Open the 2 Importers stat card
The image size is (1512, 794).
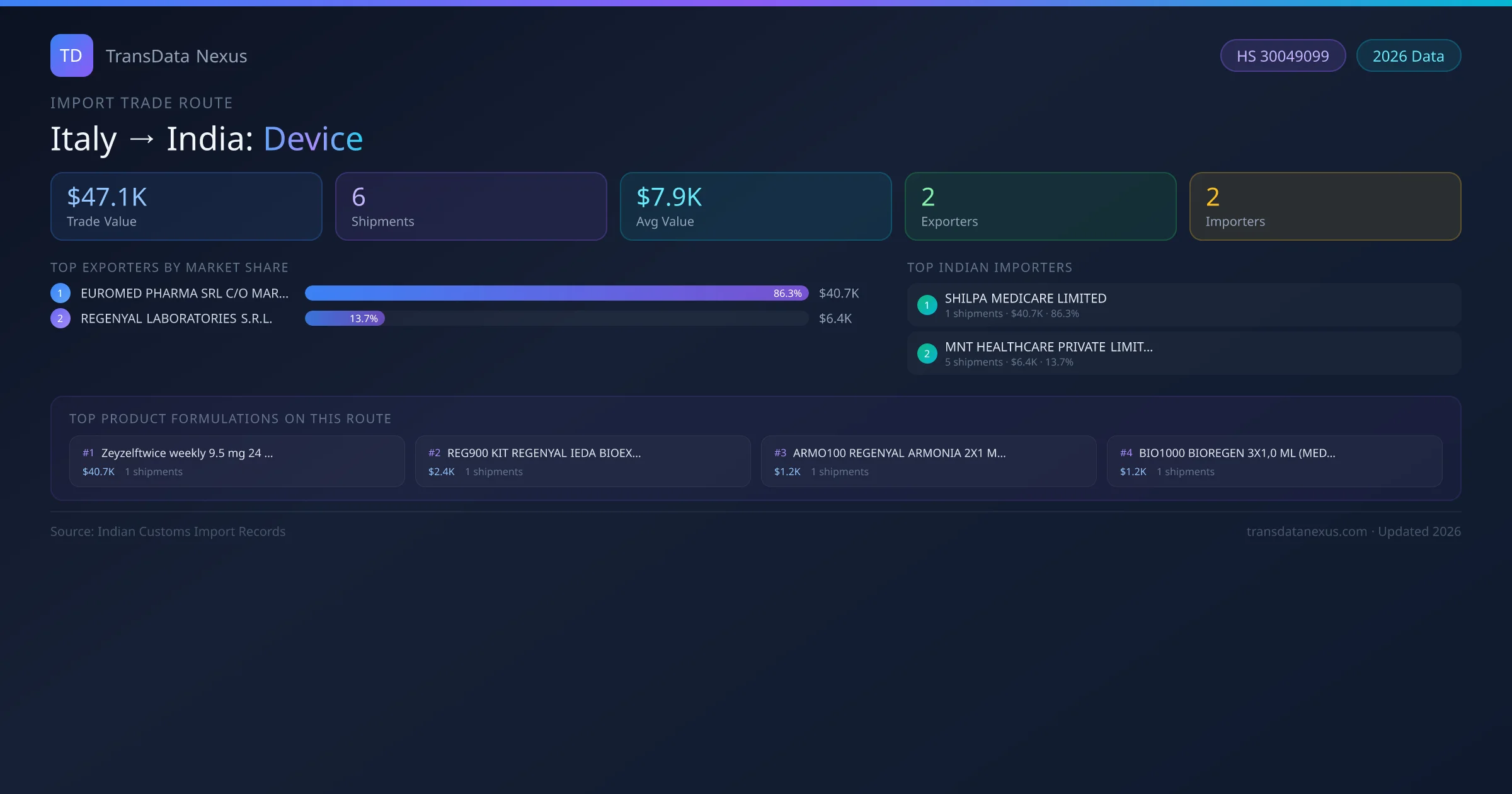[1325, 207]
